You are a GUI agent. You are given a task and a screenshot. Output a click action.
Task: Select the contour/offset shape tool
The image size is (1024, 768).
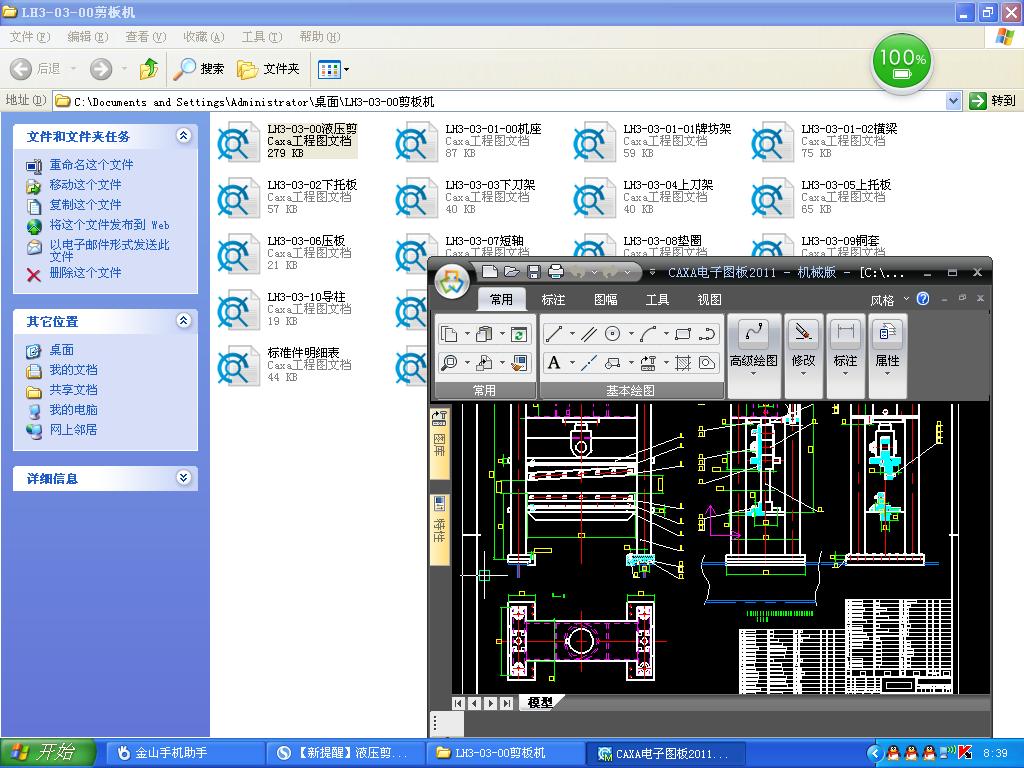pyautogui.click(x=707, y=362)
